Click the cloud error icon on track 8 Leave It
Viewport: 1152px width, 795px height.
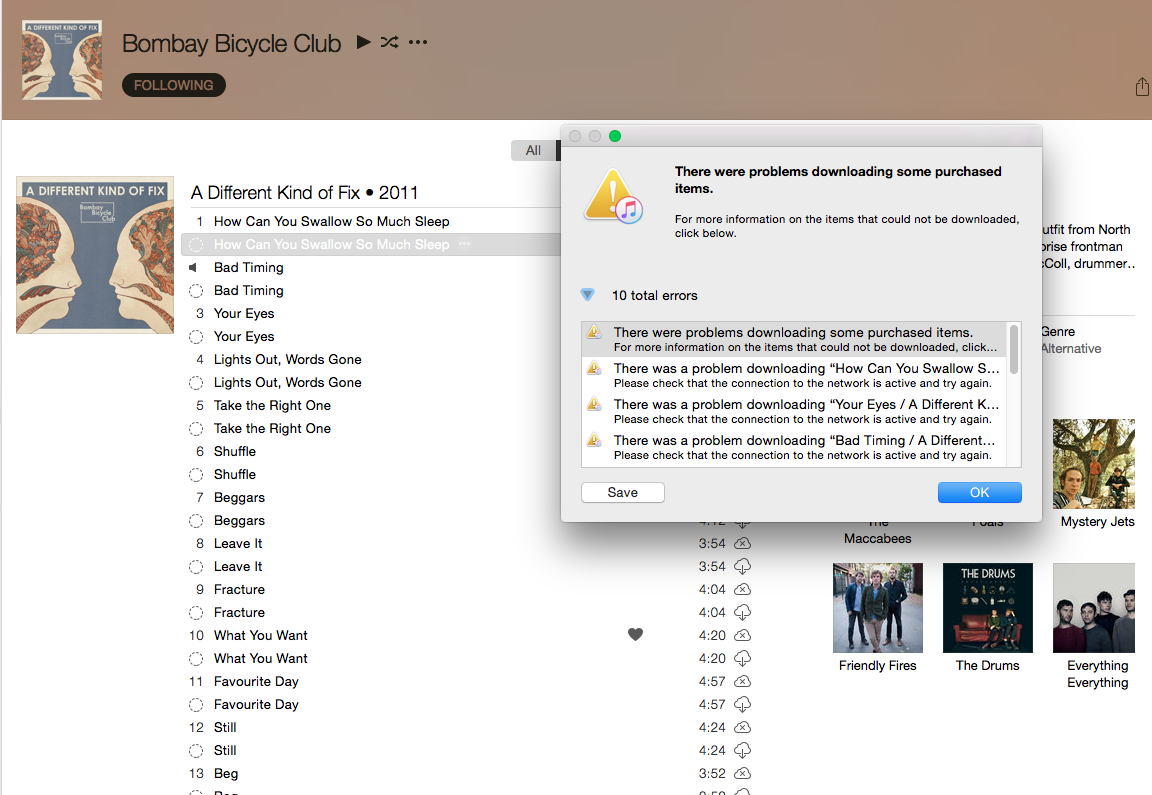pos(743,544)
